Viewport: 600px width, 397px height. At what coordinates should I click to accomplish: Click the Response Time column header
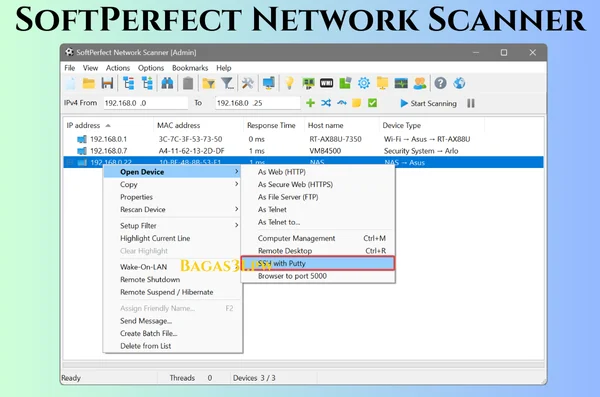coord(274,125)
